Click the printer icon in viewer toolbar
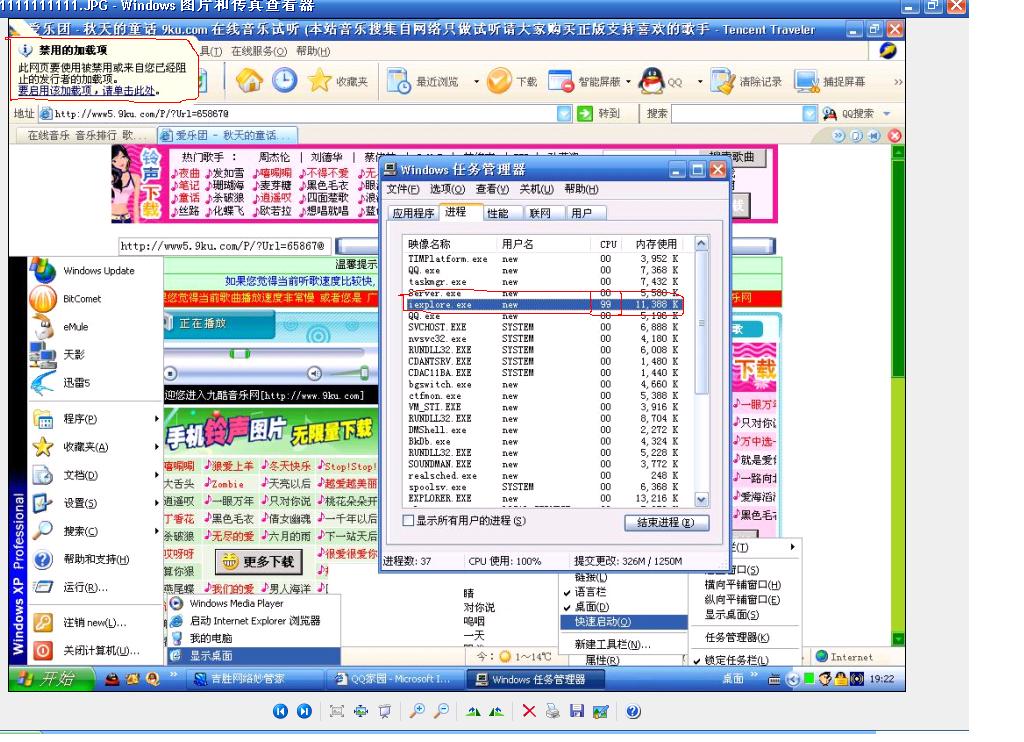This screenshot has width=1024, height=742. [552, 711]
